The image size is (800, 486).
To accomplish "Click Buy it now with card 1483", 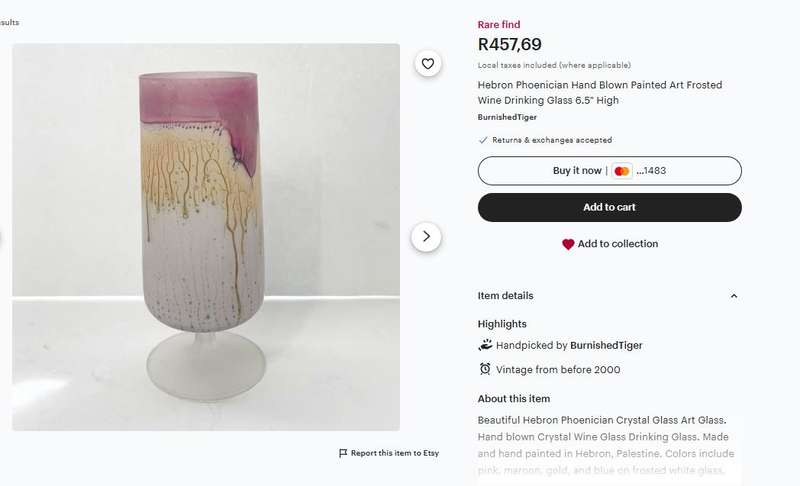I will (x=610, y=171).
